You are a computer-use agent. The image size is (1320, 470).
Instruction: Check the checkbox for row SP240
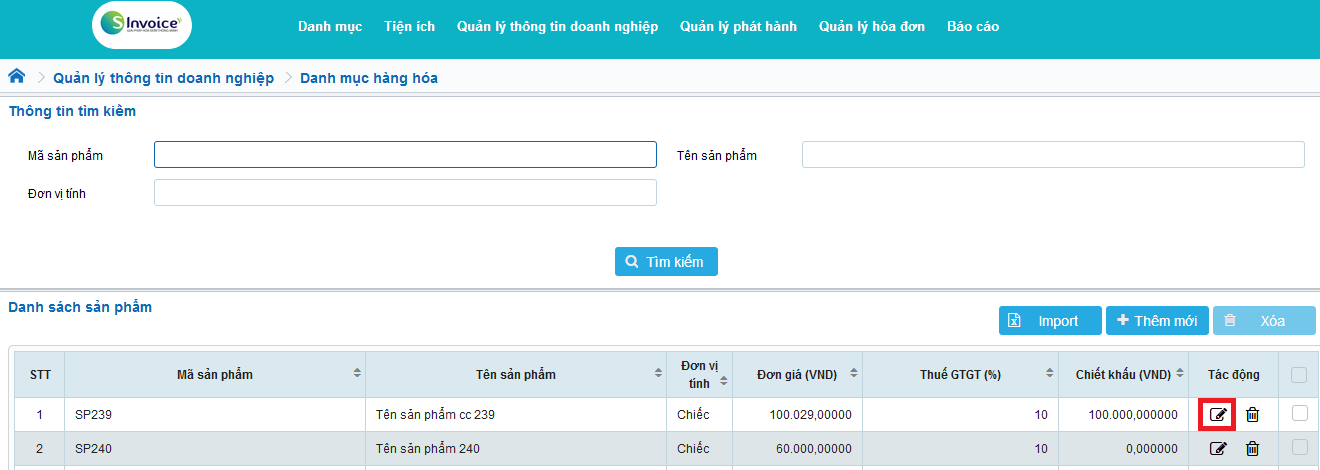[1299, 447]
